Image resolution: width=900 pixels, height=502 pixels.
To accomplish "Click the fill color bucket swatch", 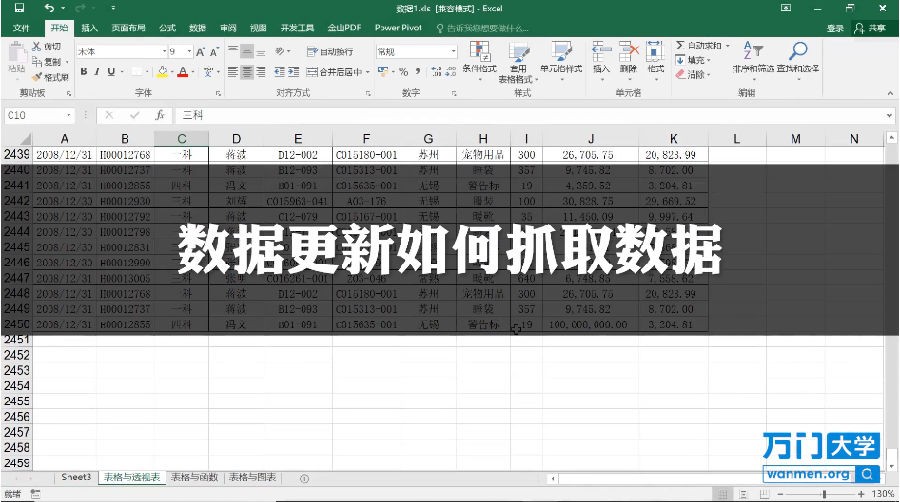I will point(162,72).
